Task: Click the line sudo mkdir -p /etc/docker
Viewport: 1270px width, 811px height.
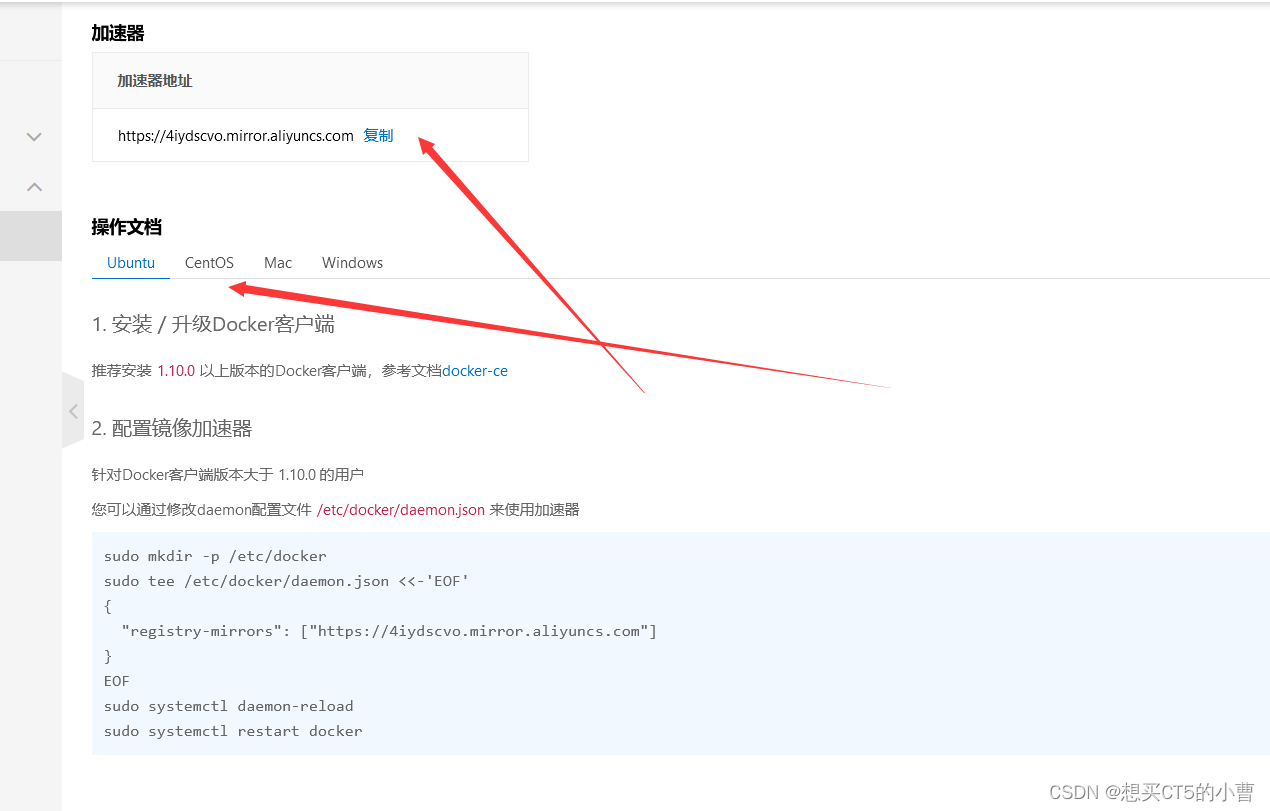Action: [x=215, y=556]
